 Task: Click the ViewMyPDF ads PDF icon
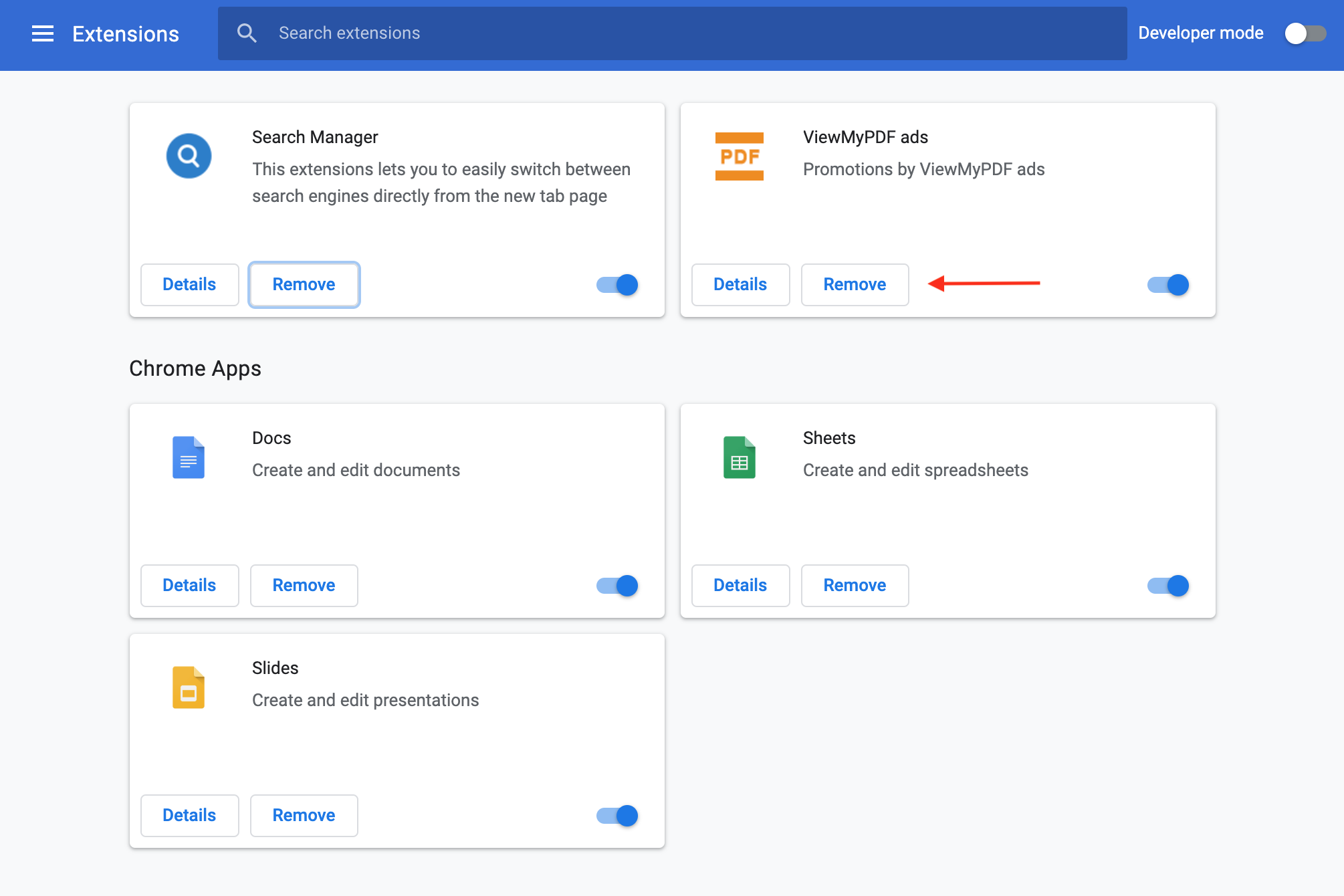point(740,156)
